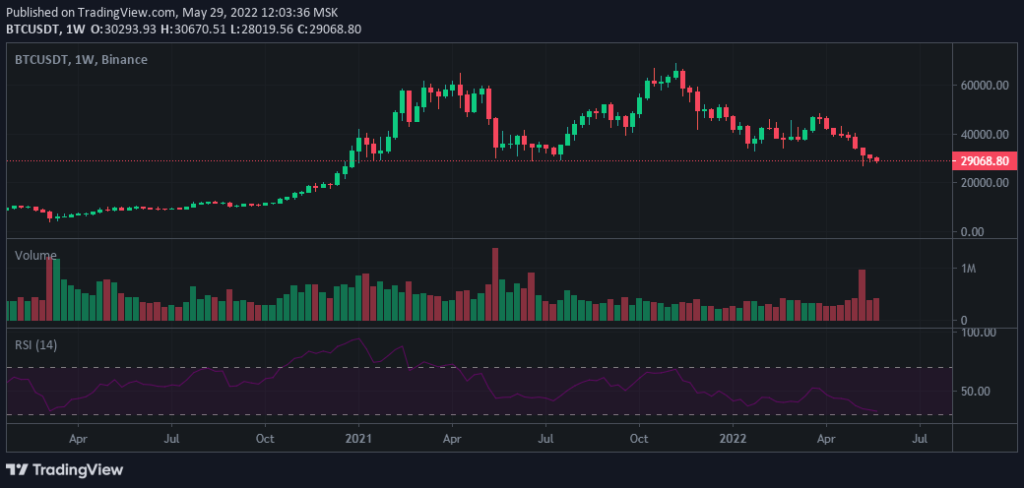Click the 2022 time axis label

click(733, 437)
